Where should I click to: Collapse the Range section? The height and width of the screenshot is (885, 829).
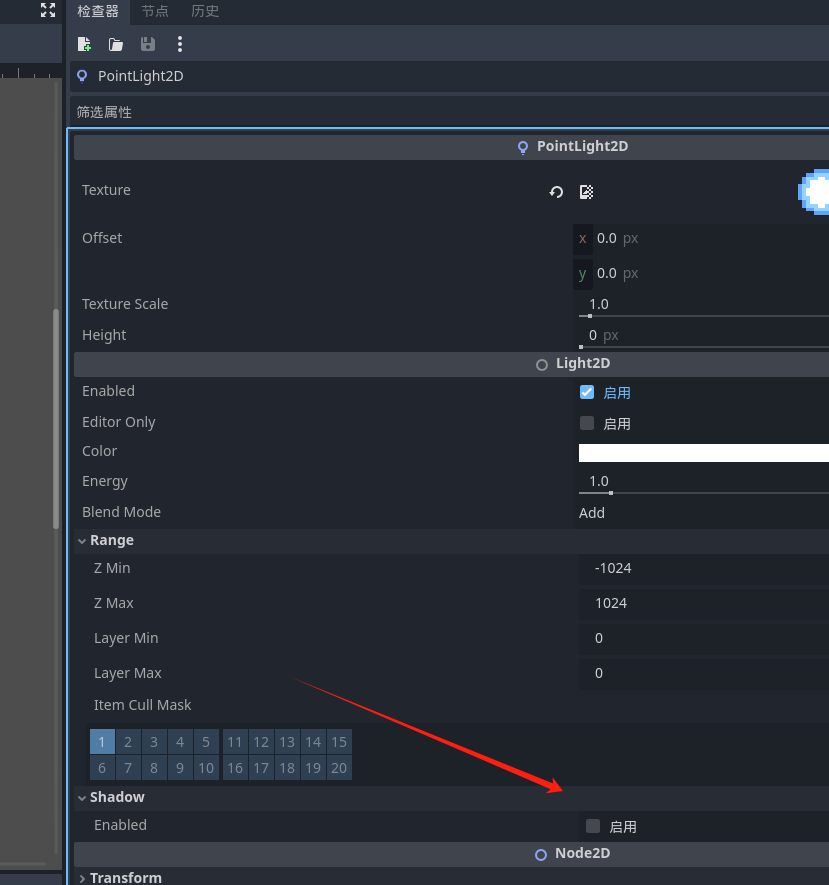pyautogui.click(x=451, y=541)
